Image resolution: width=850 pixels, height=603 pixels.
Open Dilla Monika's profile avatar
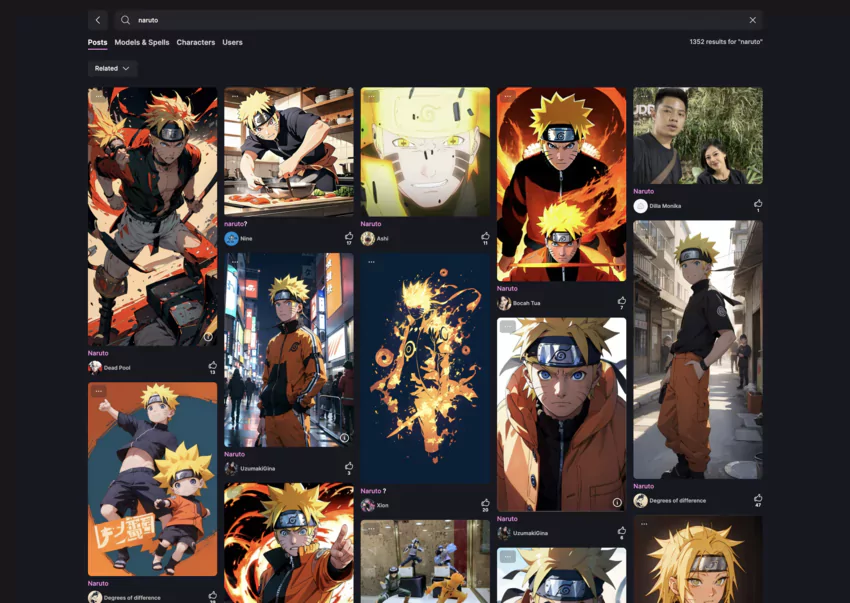pos(638,206)
